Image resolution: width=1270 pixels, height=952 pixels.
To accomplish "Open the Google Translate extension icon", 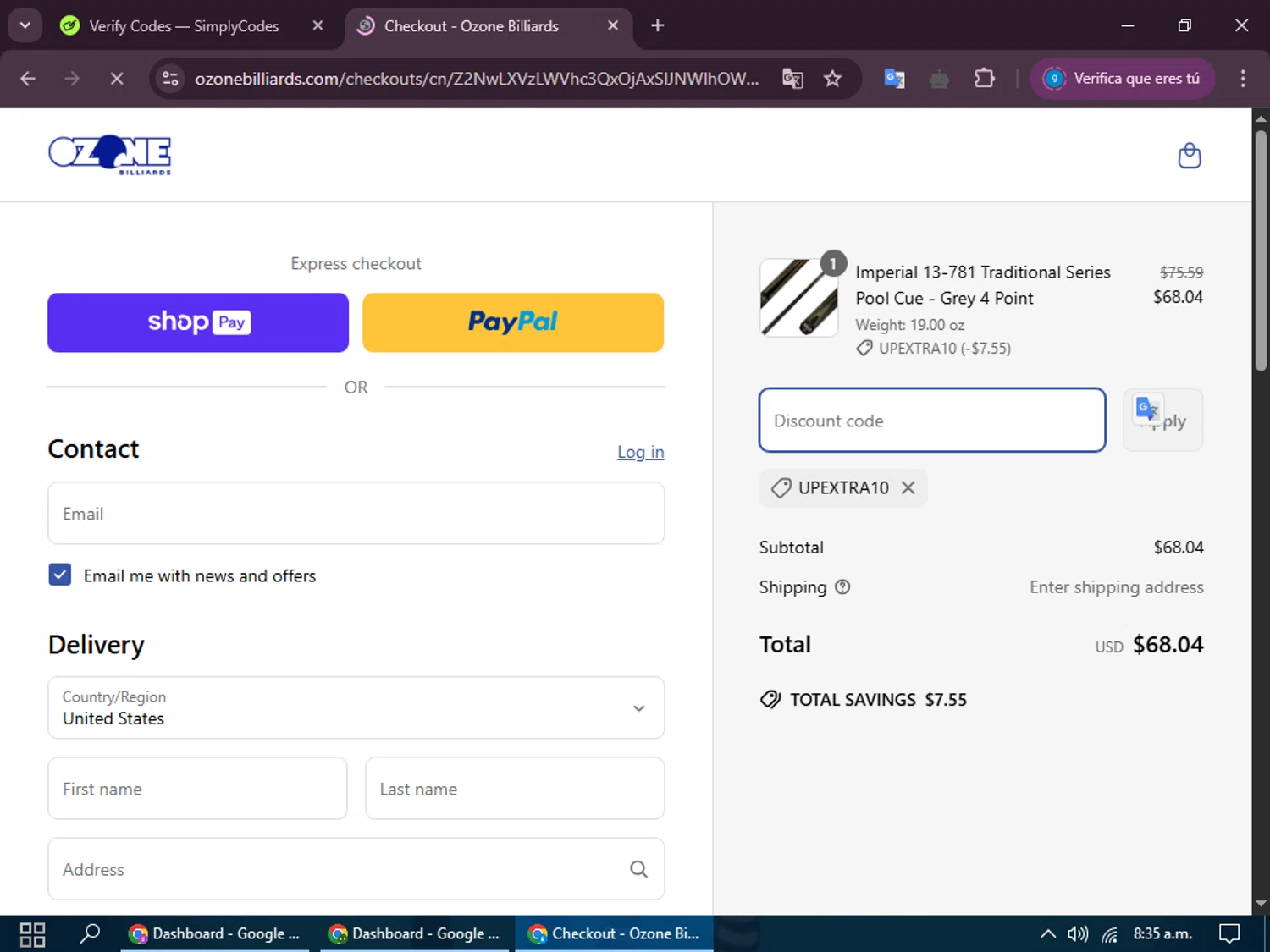I will point(894,79).
